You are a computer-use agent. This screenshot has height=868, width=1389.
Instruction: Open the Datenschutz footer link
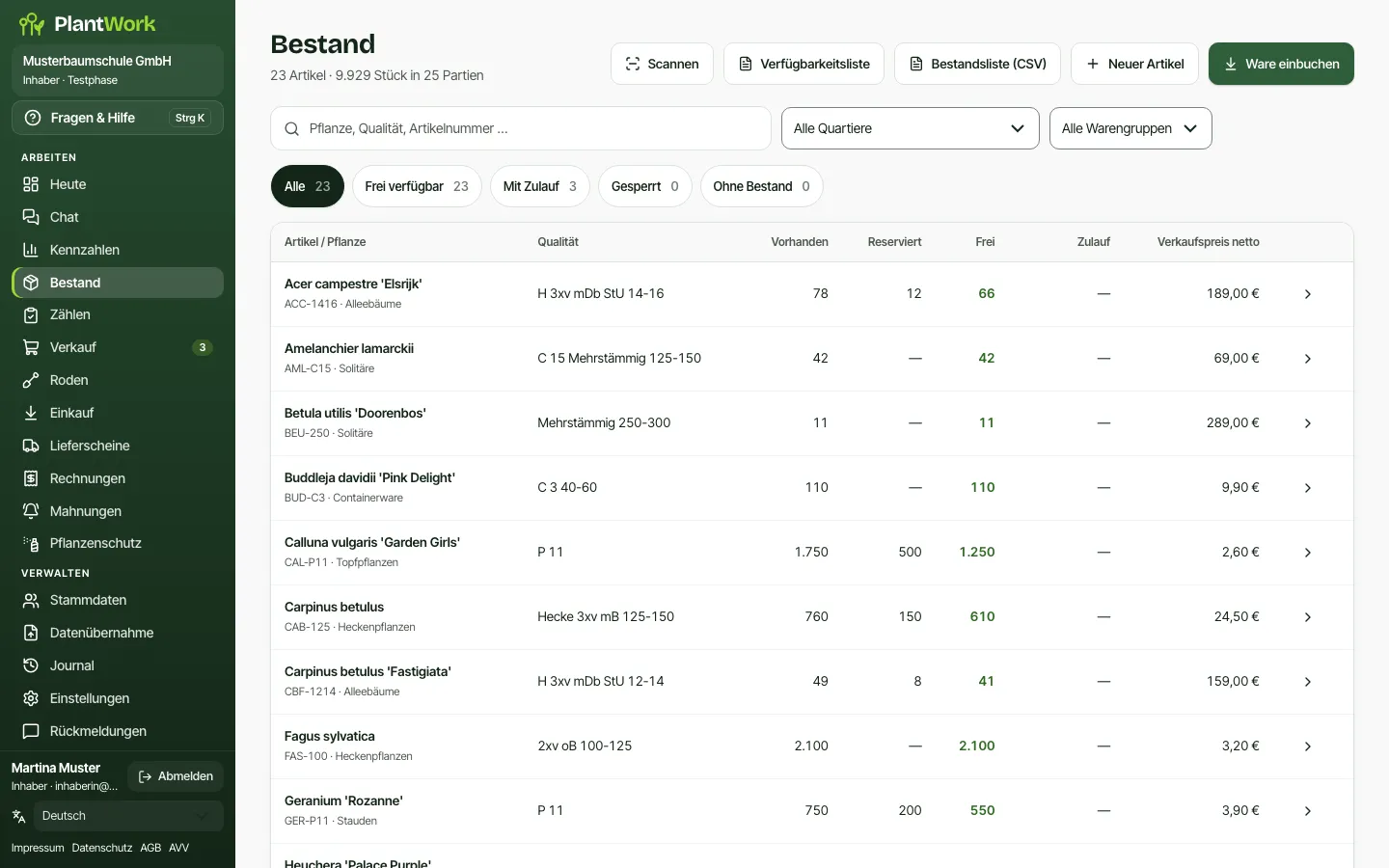(102, 848)
